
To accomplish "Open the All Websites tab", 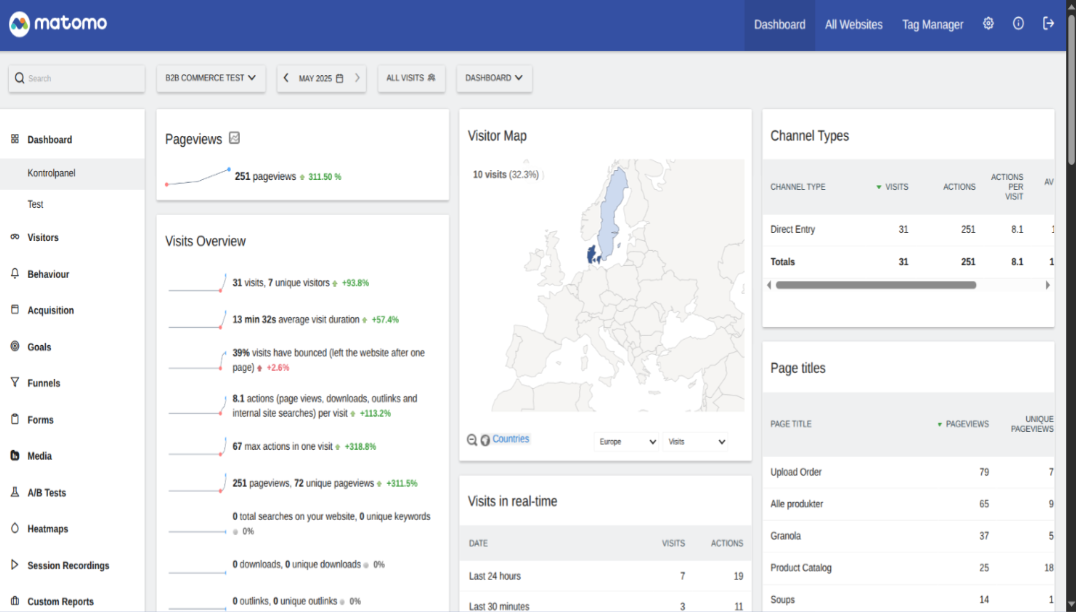I will 853,25.
